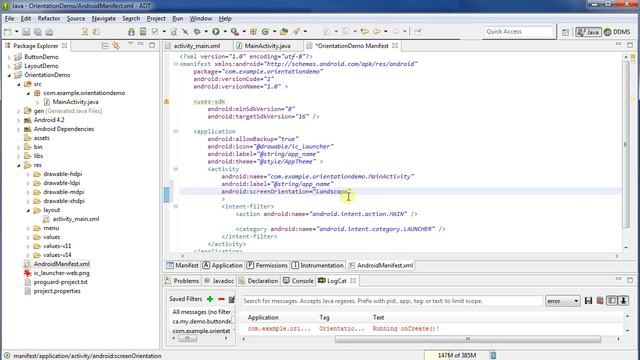The image size is (640, 360).
Task: Open Package Explorer view menu arrow
Action: [130, 43]
